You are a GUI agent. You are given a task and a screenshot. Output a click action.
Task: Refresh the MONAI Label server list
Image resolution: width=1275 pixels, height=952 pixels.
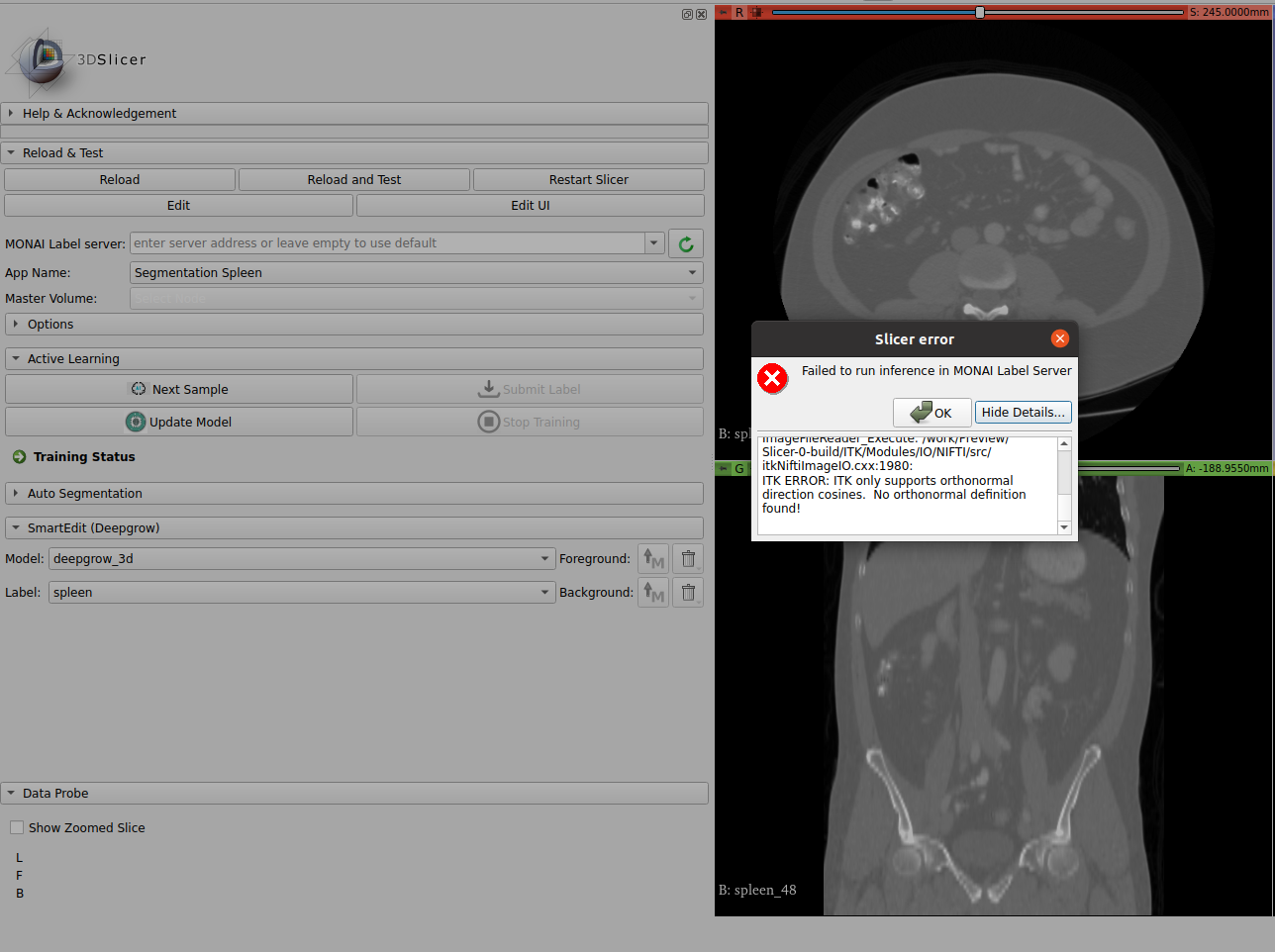point(685,243)
